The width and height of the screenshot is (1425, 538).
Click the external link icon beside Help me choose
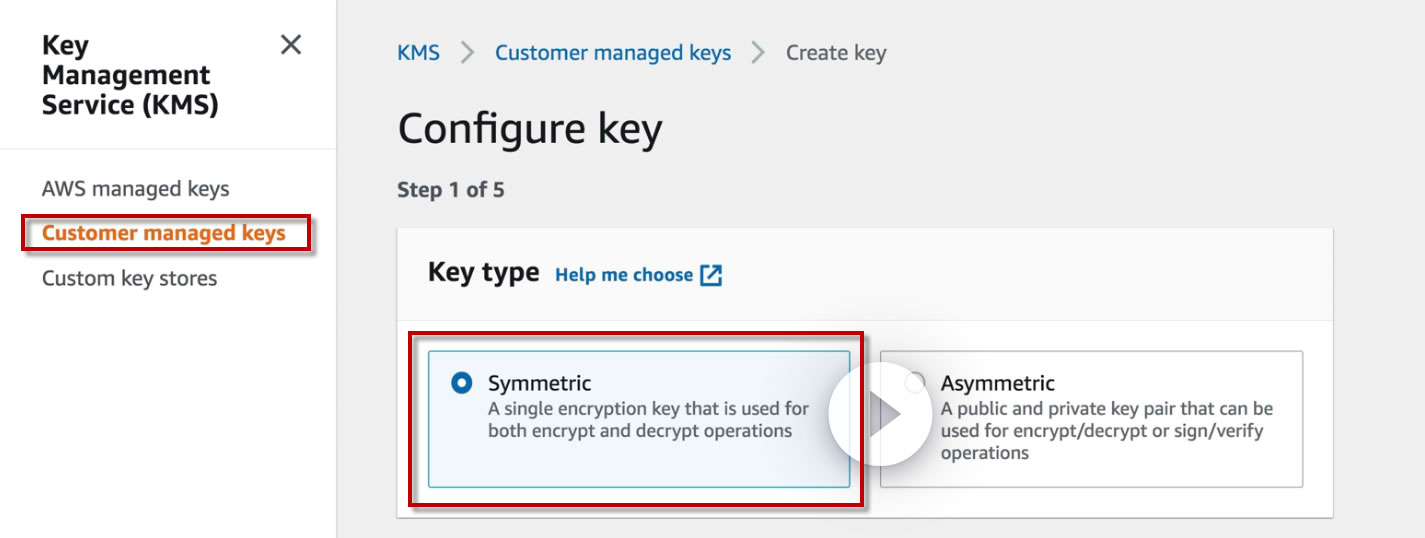(711, 275)
